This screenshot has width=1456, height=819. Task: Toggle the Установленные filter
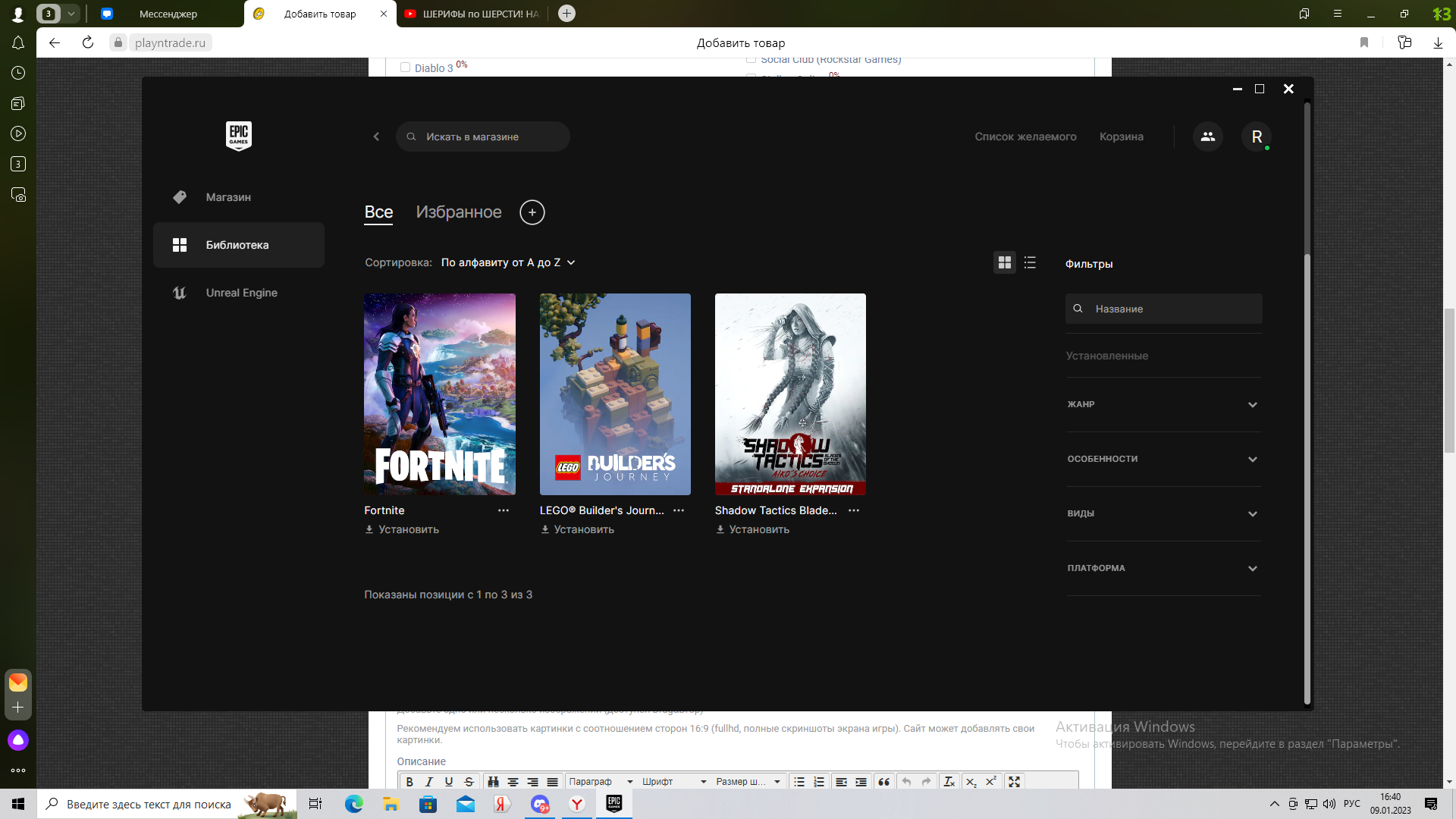point(1106,356)
